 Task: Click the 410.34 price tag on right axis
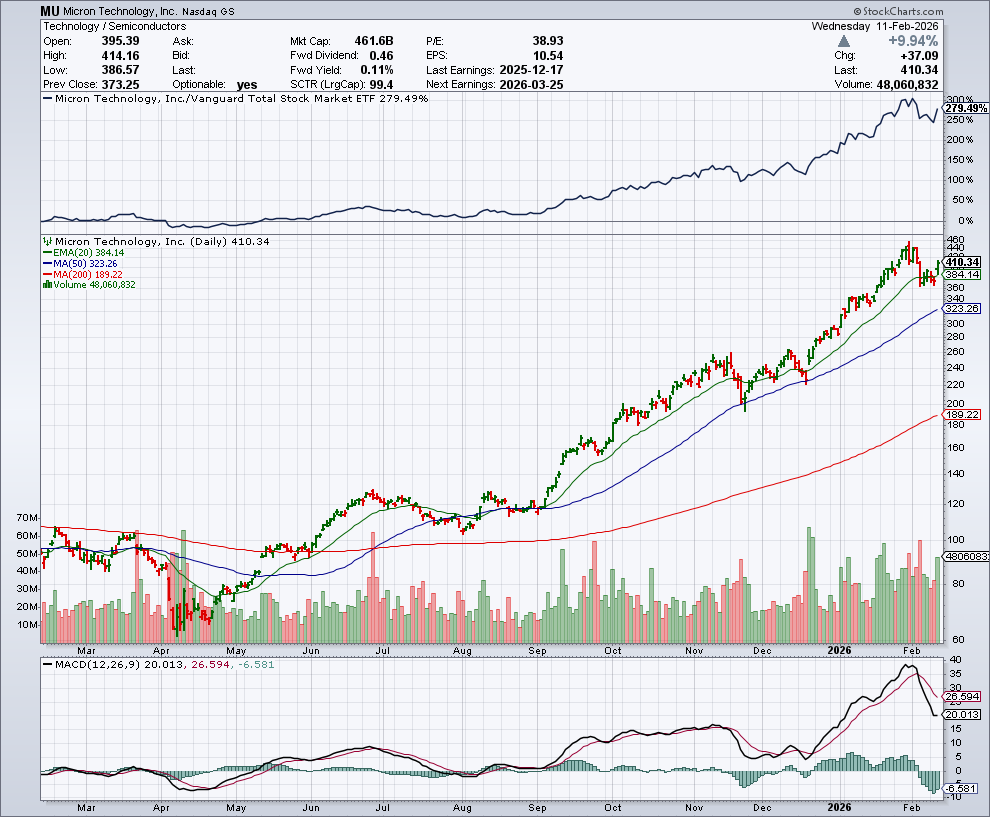pyautogui.click(x=962, y=262)
